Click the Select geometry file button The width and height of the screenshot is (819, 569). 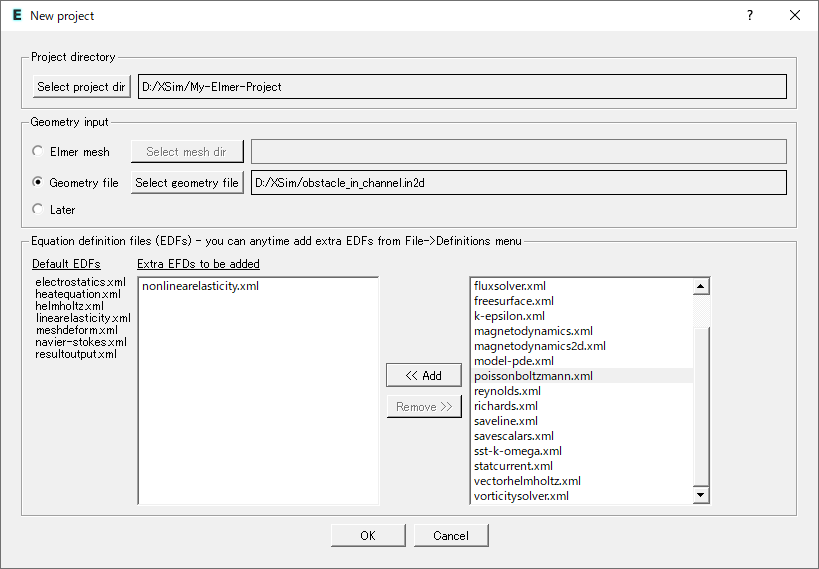(187, 182)
